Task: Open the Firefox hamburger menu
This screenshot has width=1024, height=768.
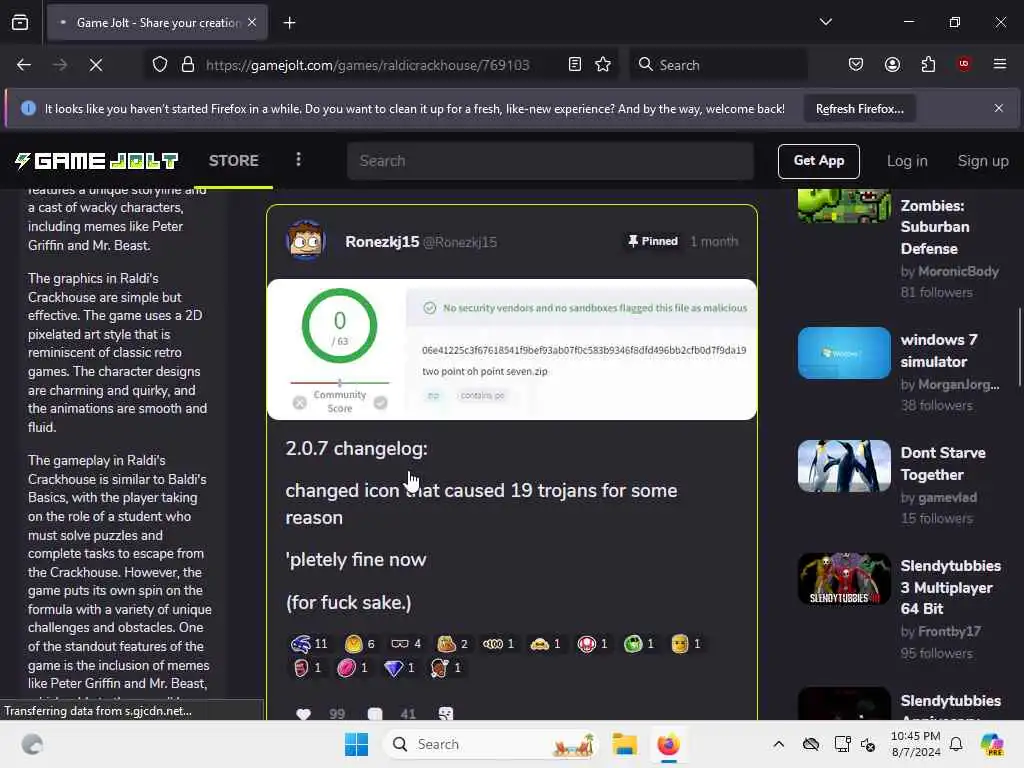Action: tap(999, 64)
